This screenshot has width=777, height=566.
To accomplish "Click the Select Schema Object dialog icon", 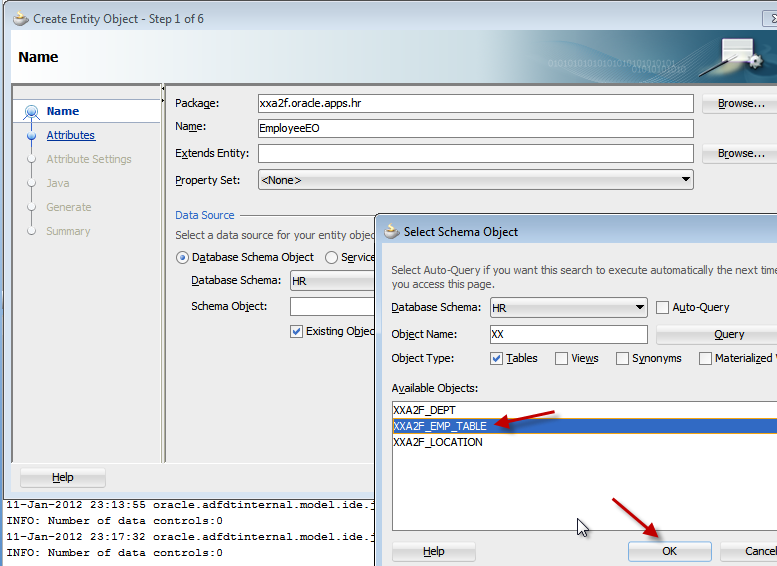I will pos(392,231).
